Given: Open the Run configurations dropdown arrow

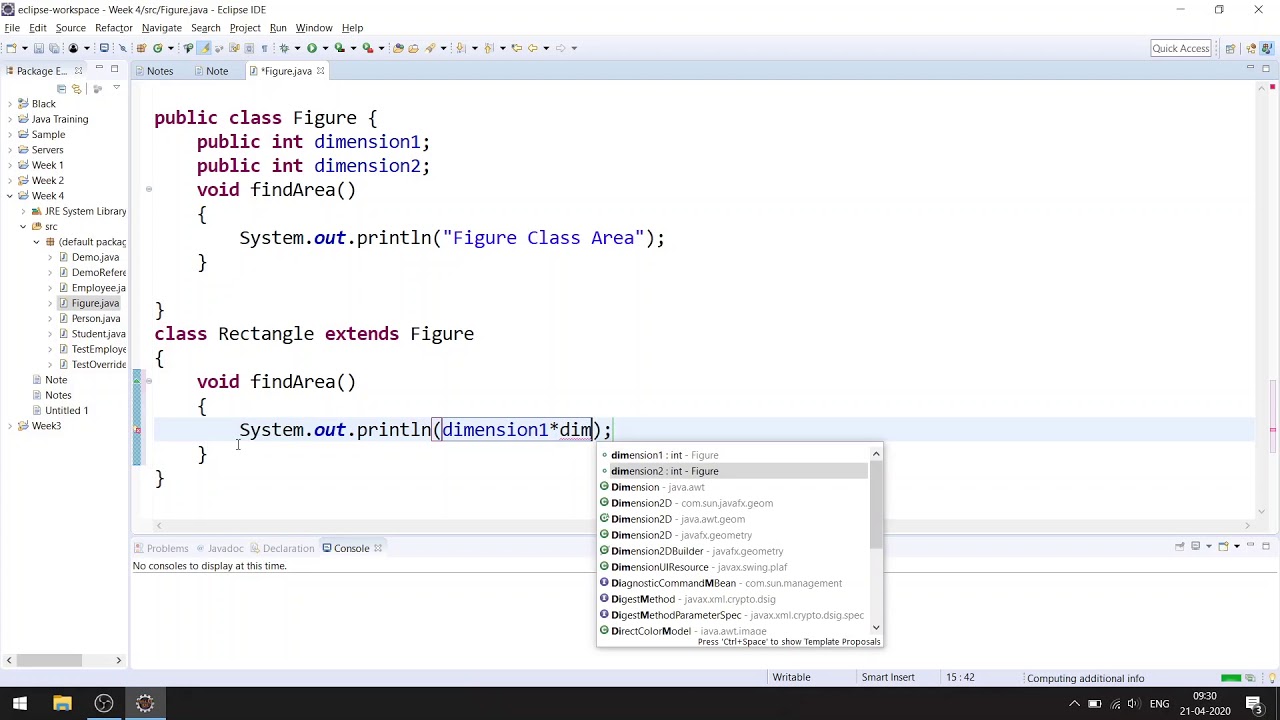Looking at the screenshot, I should 325,48.
